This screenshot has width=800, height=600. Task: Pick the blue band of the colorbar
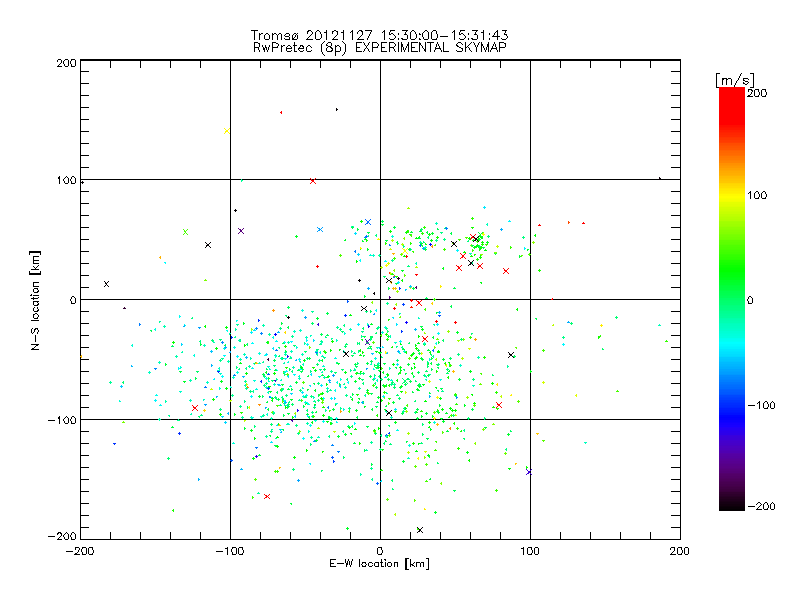(x=732, y=416)
